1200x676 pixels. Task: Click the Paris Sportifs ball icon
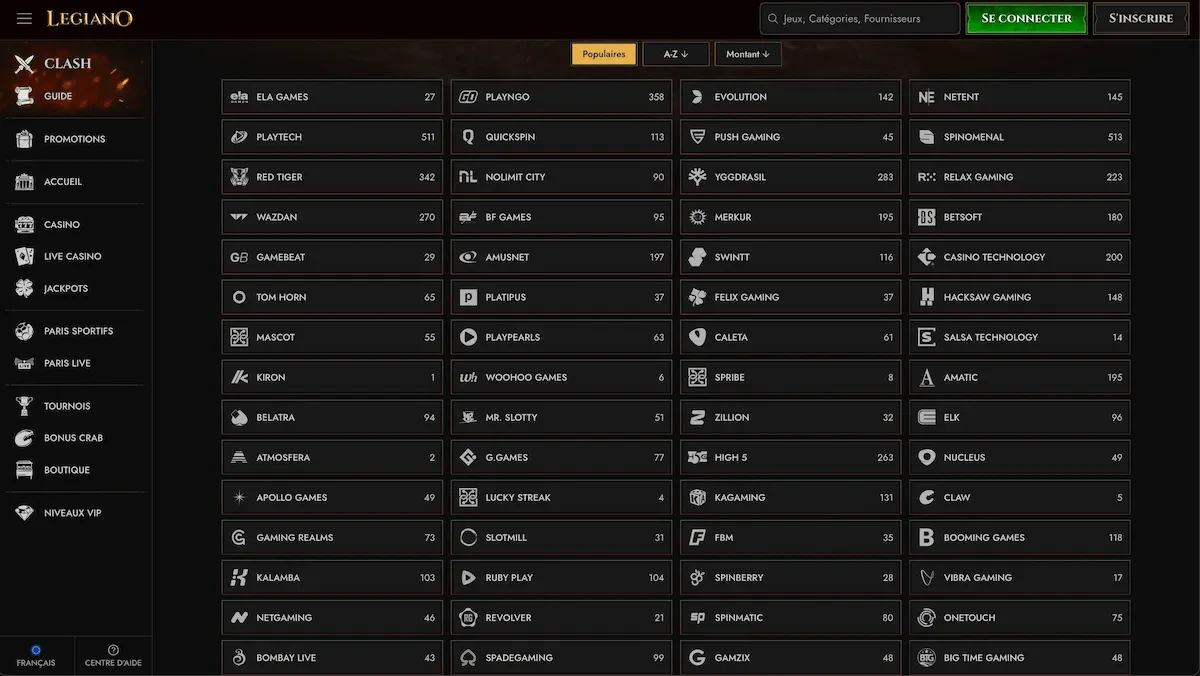[x=25, y=331]
